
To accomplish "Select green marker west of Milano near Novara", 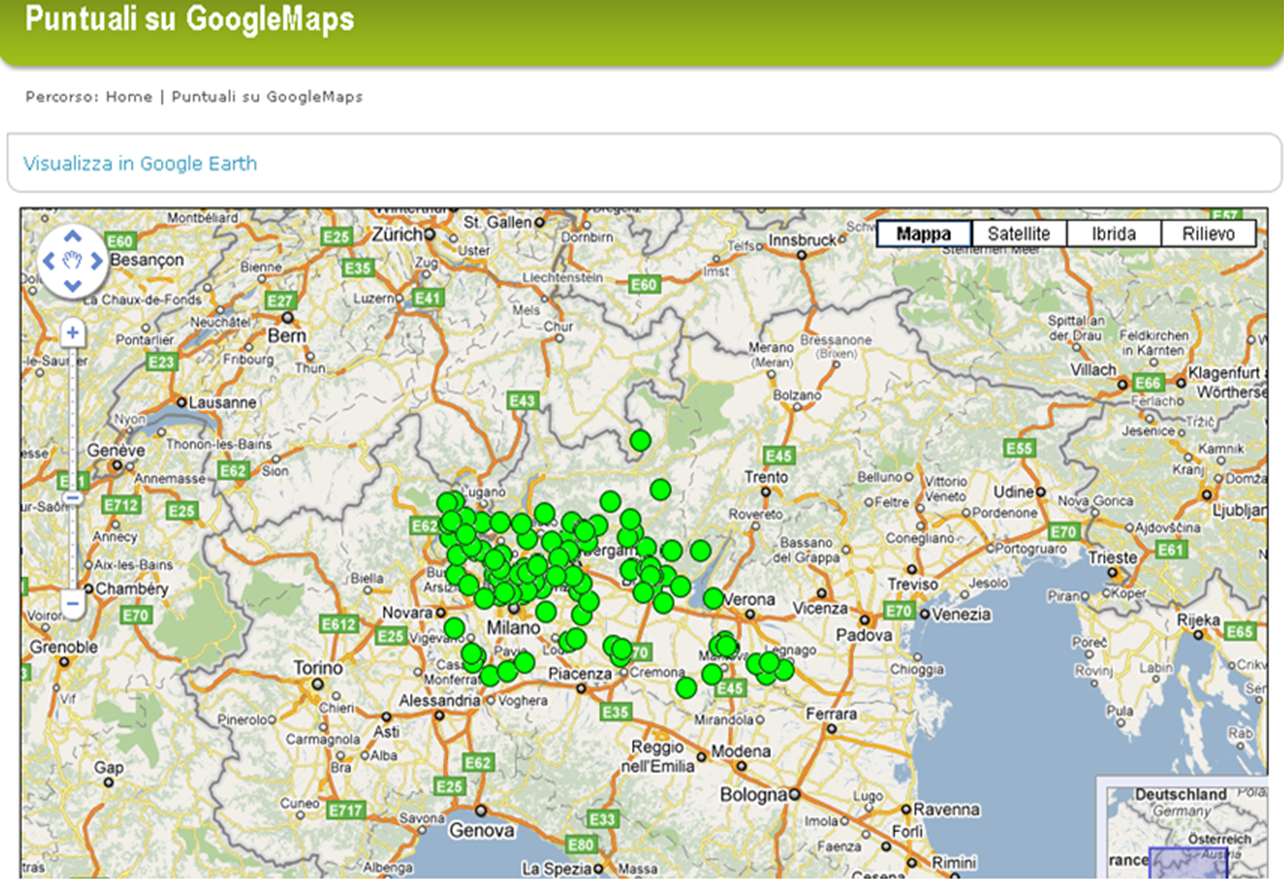I will 454,628.
